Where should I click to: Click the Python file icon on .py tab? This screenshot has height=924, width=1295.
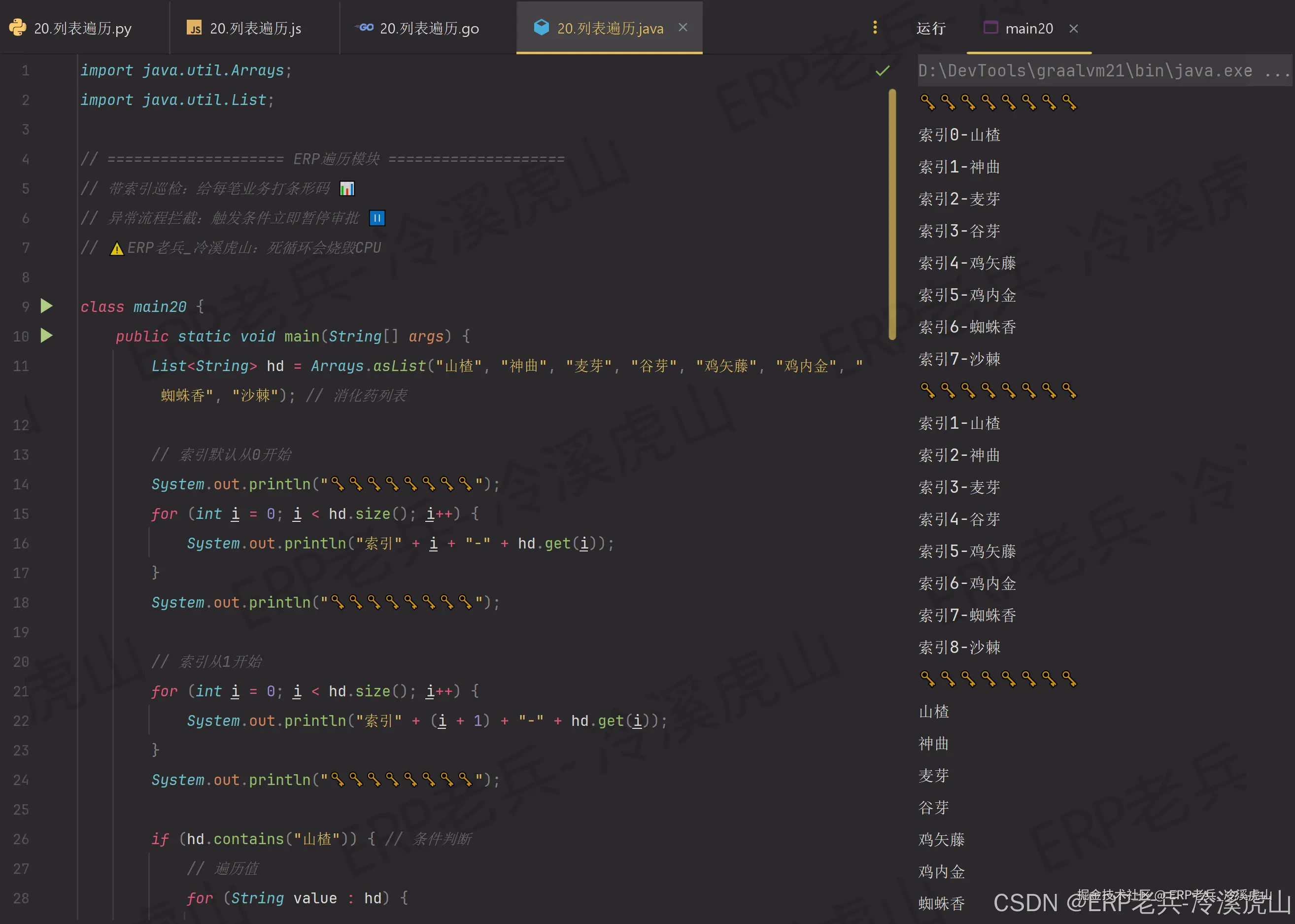[x=18, y=28]
